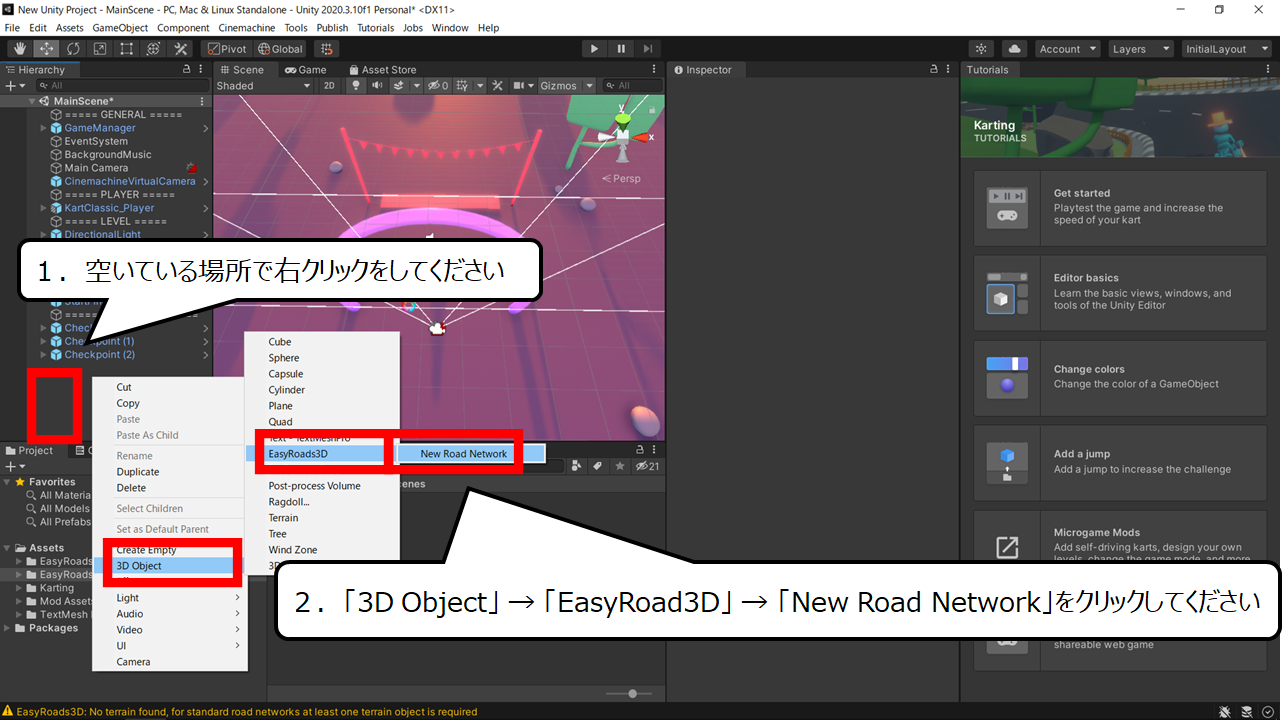The width and height of the screenshot is (1282, 720).
Task: Open Hierarchy create plus button
Action: (x=14, y=86)
